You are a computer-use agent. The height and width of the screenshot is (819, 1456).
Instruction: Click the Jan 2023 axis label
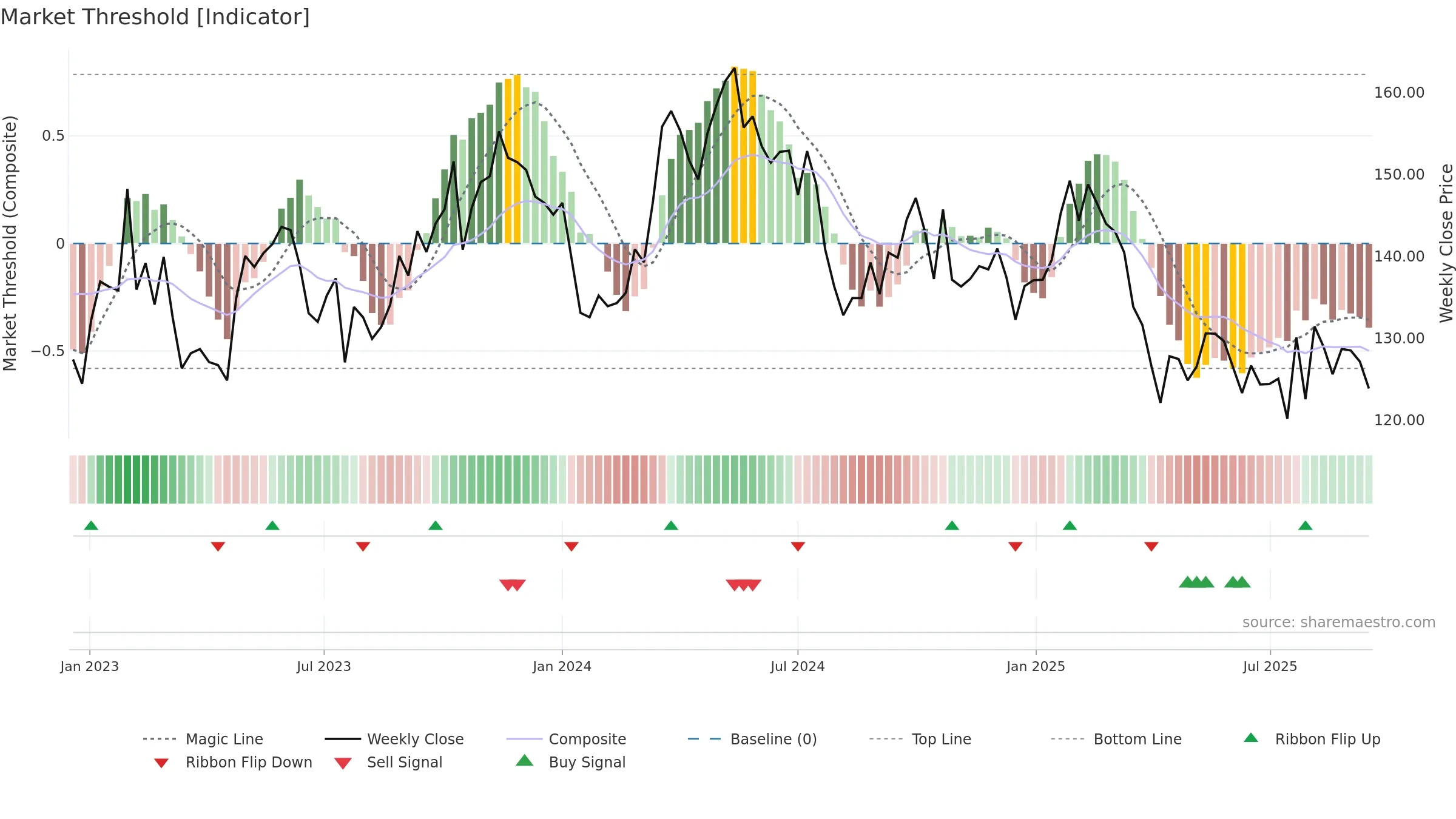(x=90, y=666)
